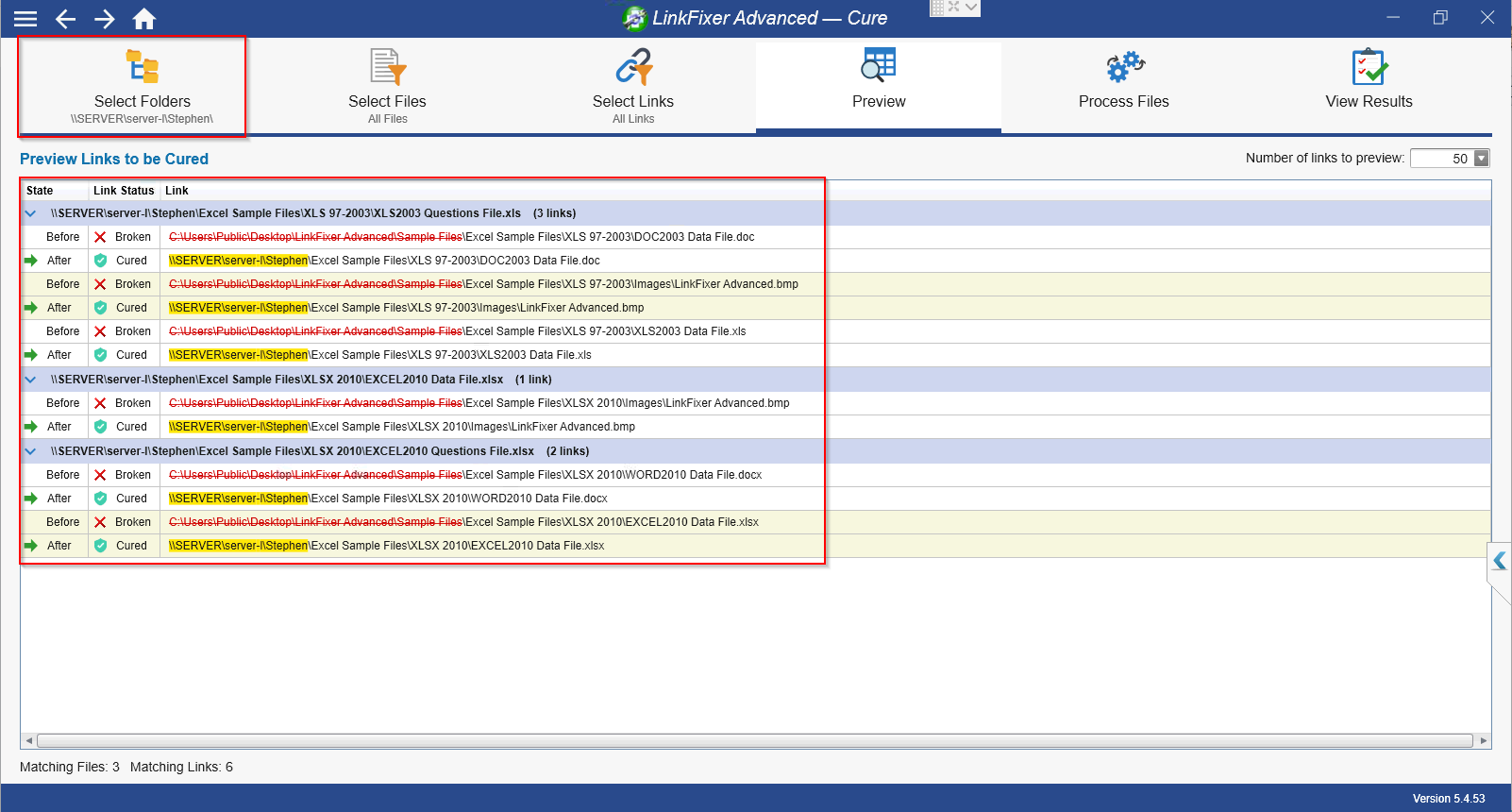
Task: Click the horizontal scrollbar track
Action: tap(755, 741)
